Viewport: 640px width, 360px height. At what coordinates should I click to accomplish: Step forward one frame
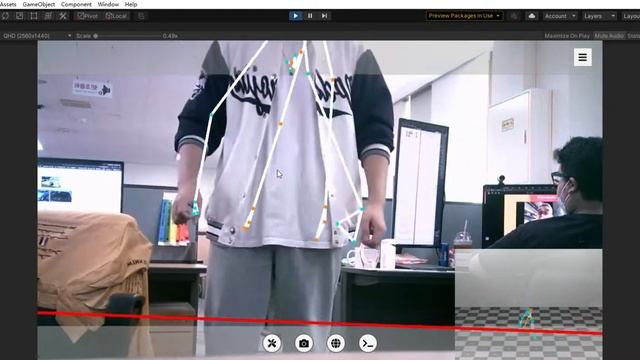pyautogui.click(x=324, y=16)
